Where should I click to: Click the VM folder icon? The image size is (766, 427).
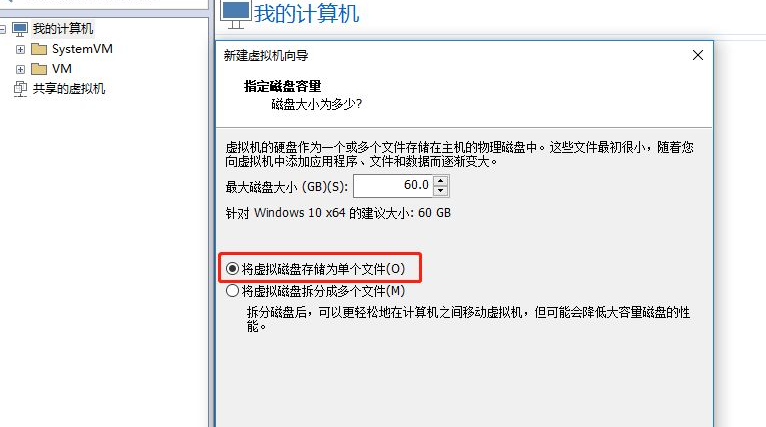(x=39, y=69)
